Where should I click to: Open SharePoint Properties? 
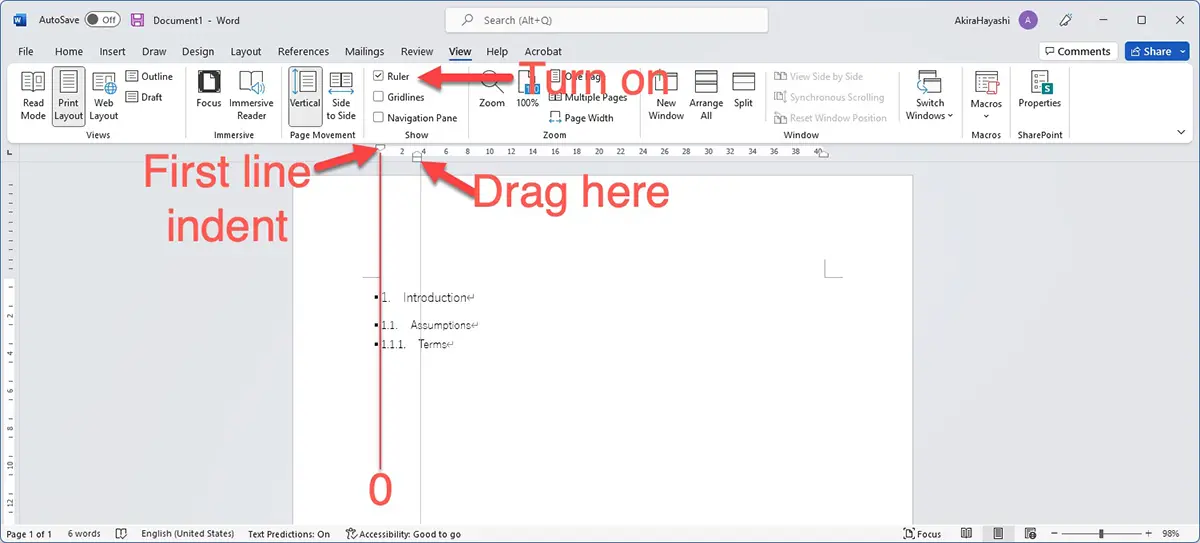click(x=1039, y=90)
